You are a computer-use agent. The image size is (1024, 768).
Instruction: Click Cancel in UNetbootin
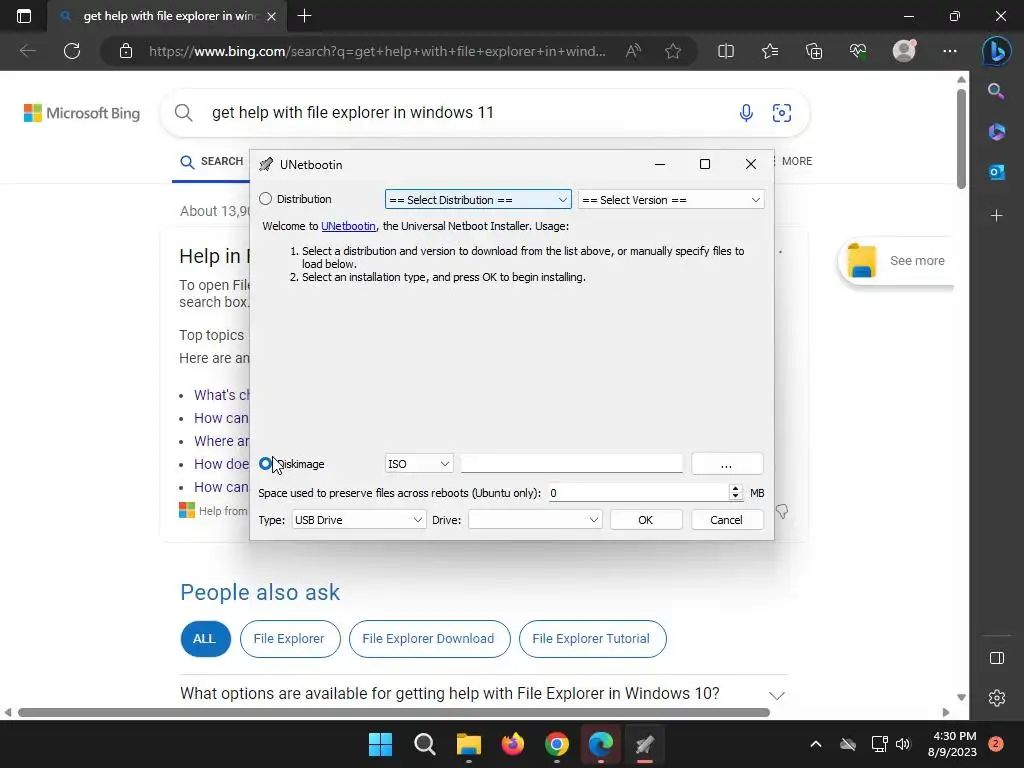[x=727, y=520]
